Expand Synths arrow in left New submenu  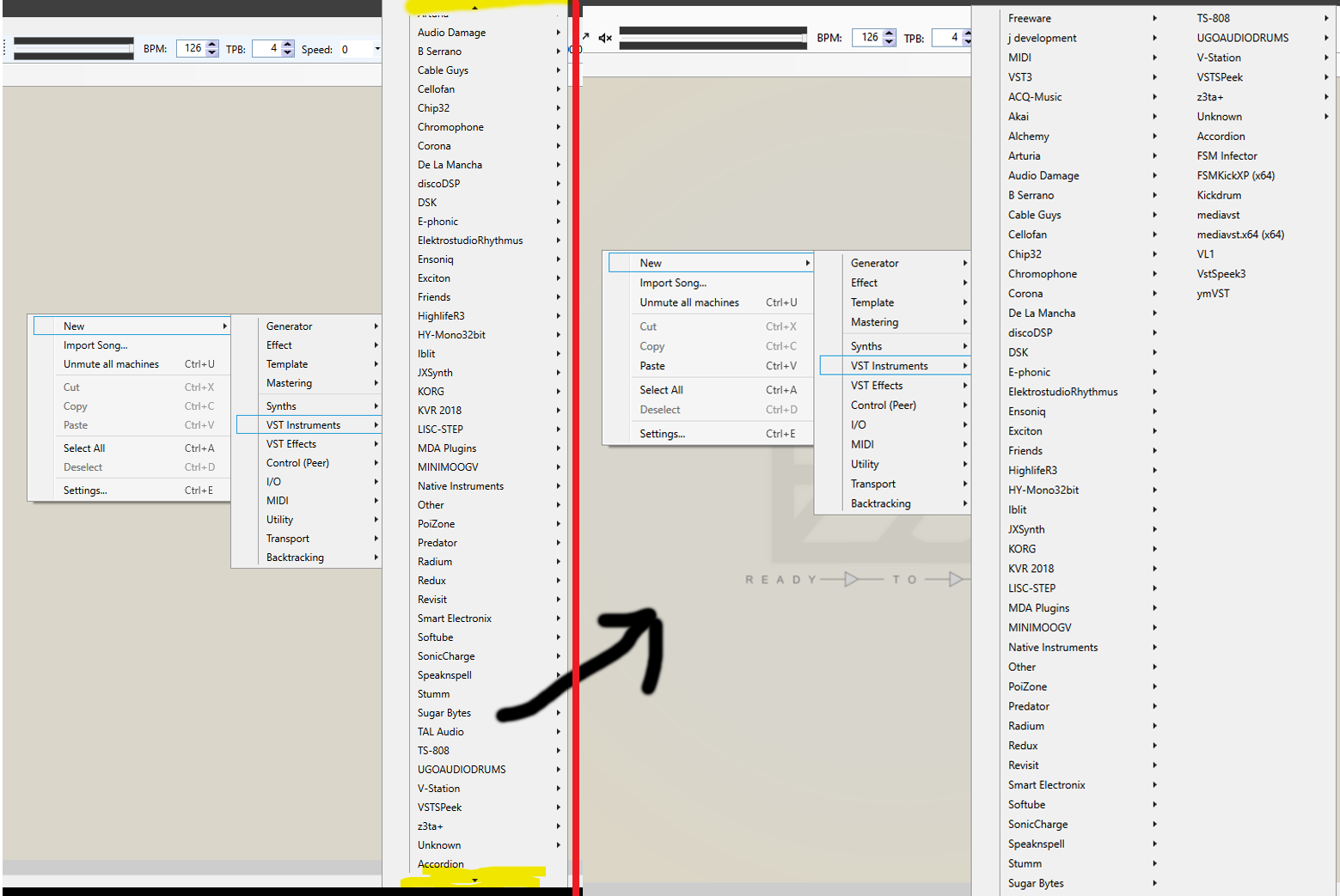click(376, 406)
